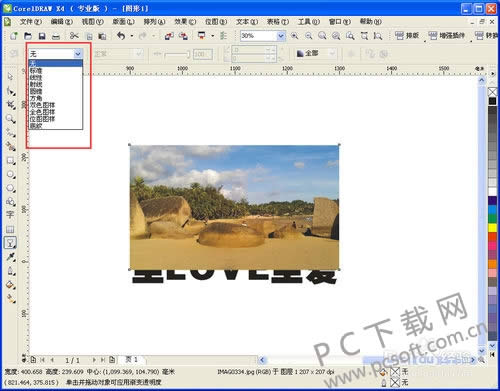Click the Paste clipboard icon

pyautogui.click(x=102, y=36)
